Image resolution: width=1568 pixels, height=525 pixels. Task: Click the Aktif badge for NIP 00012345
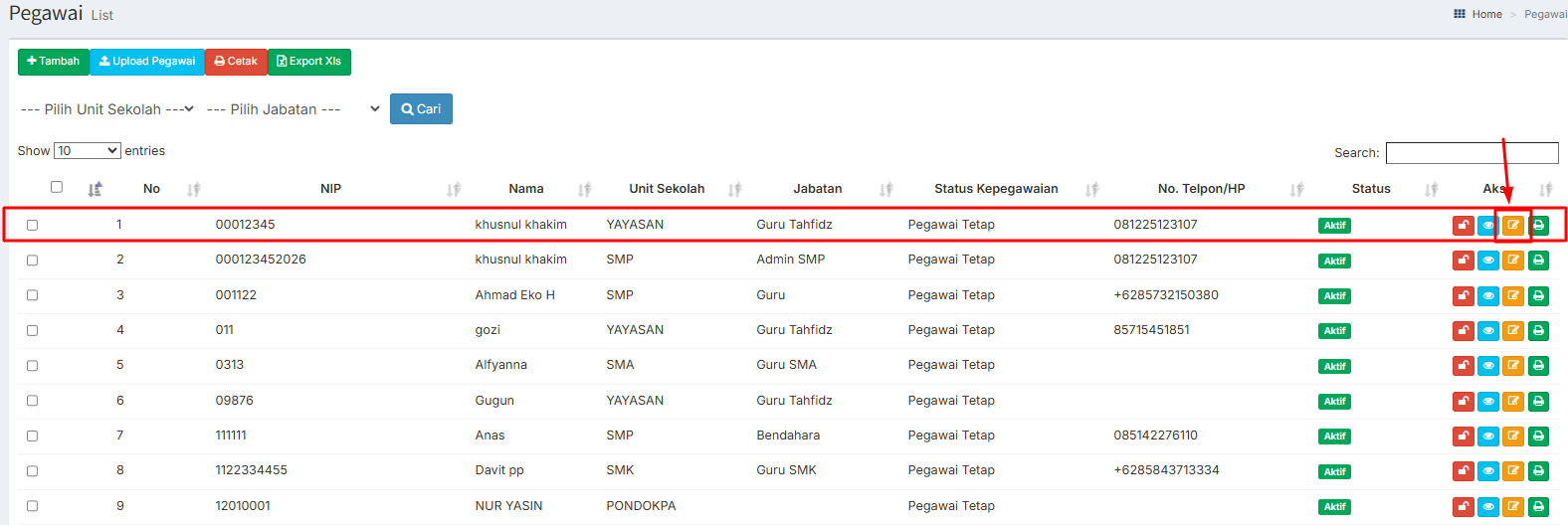tap(1334, 226)
